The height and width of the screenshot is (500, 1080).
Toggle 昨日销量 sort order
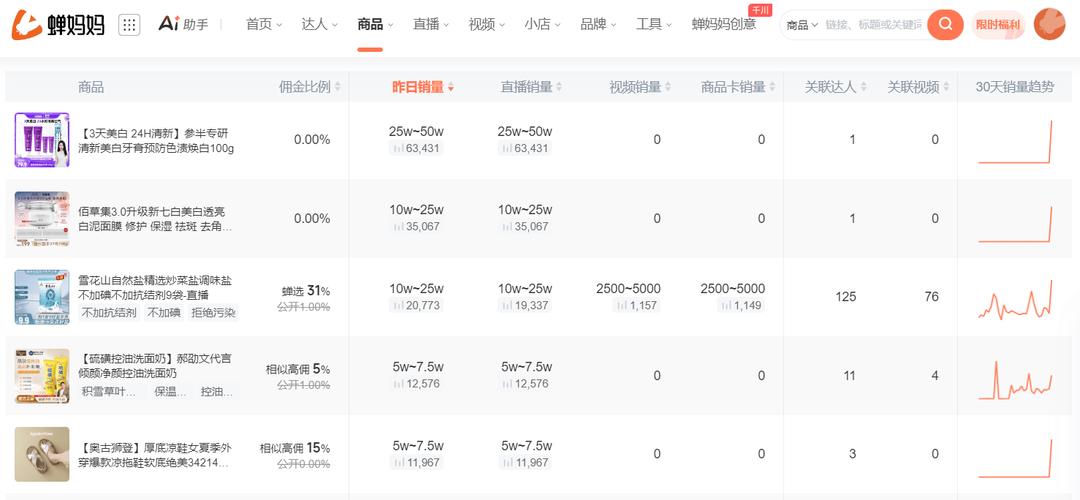click(451, 88)
